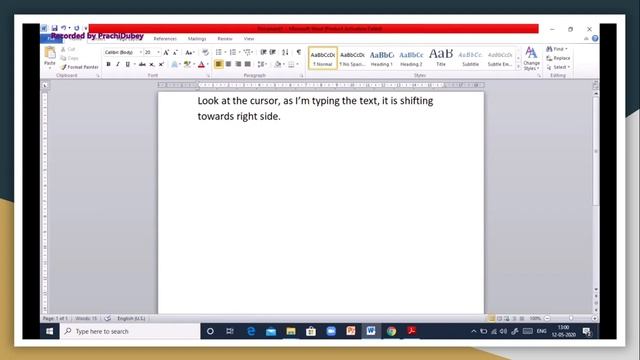Click the Decrease Indent icon

pos(264,52)
